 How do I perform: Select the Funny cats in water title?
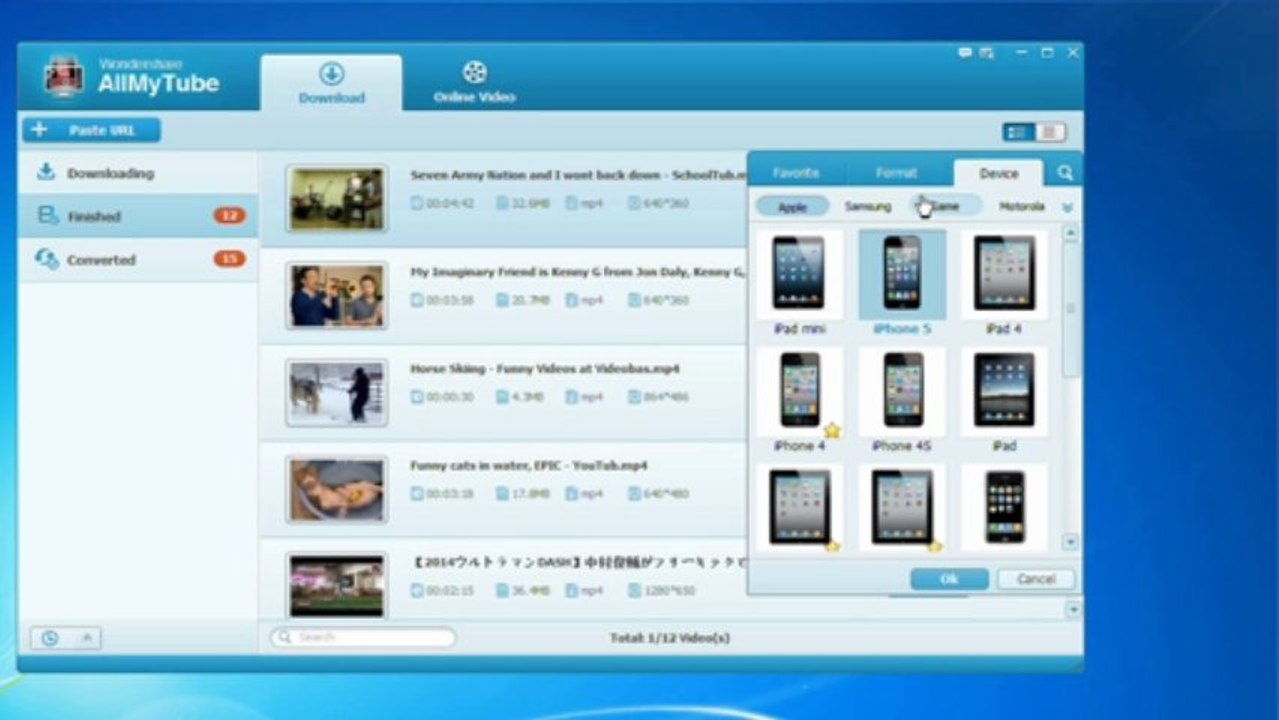(528, 466)
